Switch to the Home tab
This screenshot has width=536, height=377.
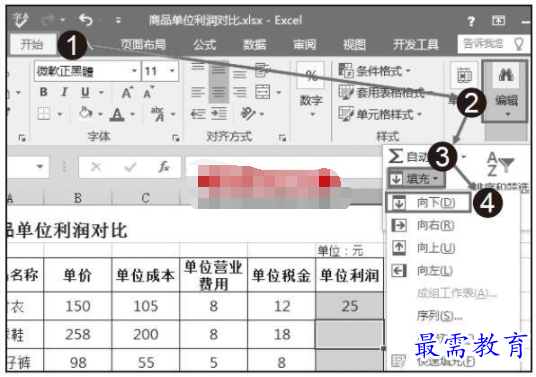[x=32, y=44]
